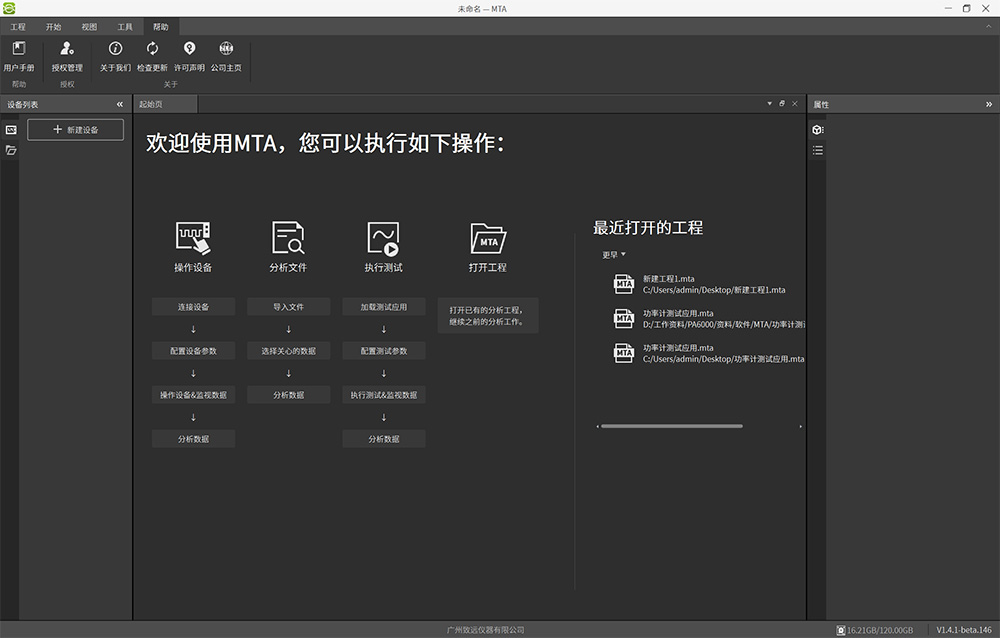
Task: Collapse the 设备列表 device list panel
Action: [x=120, y=104]
